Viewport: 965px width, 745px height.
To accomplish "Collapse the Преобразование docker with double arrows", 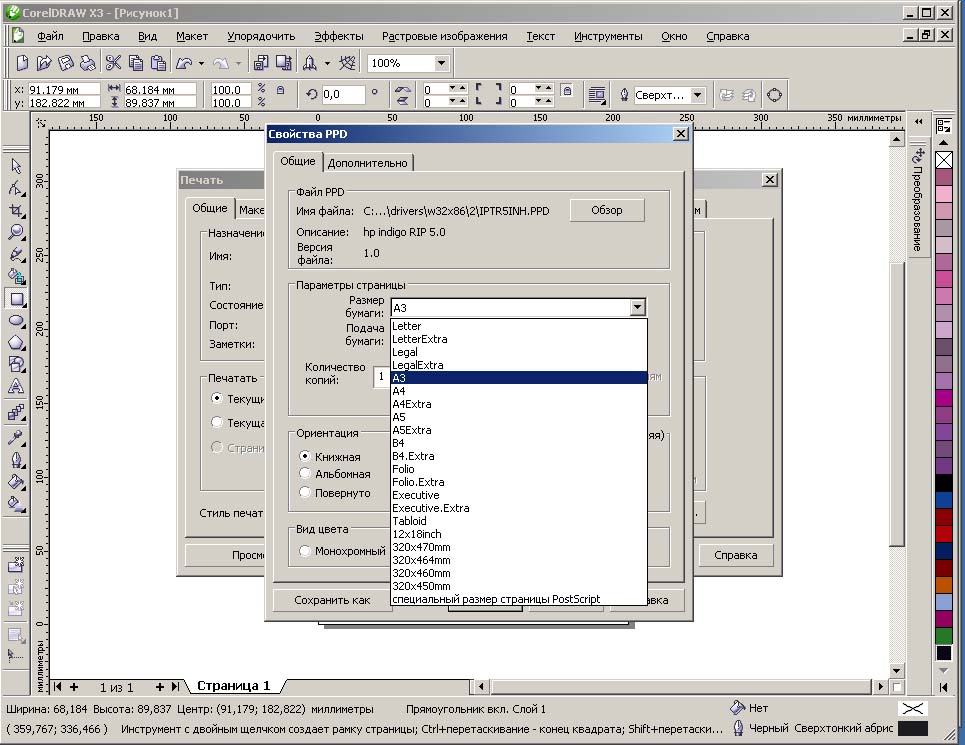I will [919, 121].
